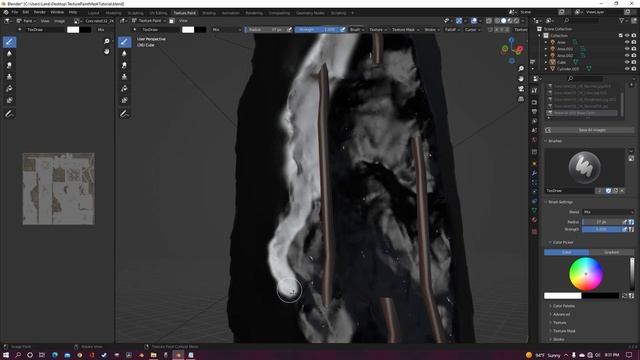Click the Strength slider in Brush Settings
The width and height of the screenshot is (640, 360).
(x=601, y=229)
